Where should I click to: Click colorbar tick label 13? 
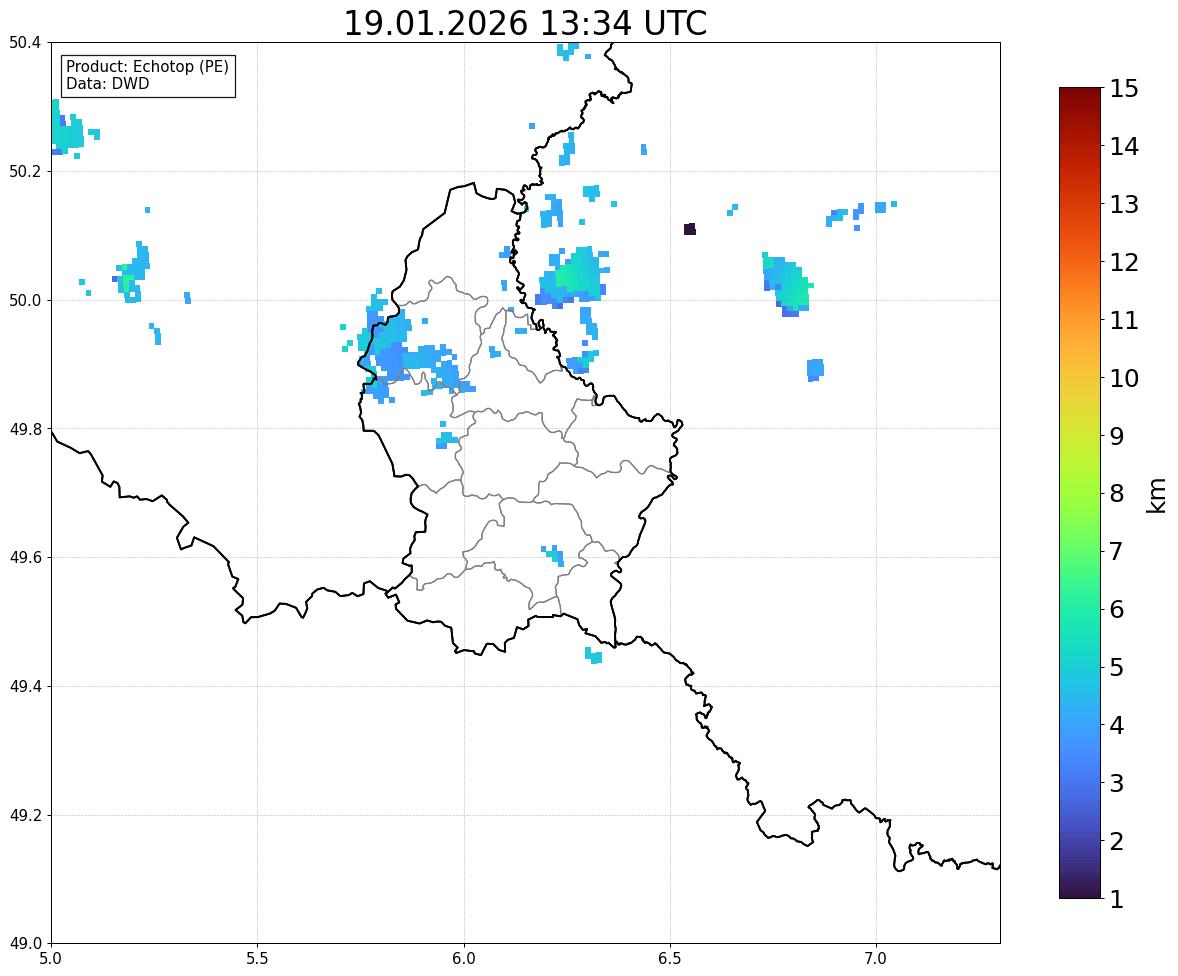[x=1124, y=204]
